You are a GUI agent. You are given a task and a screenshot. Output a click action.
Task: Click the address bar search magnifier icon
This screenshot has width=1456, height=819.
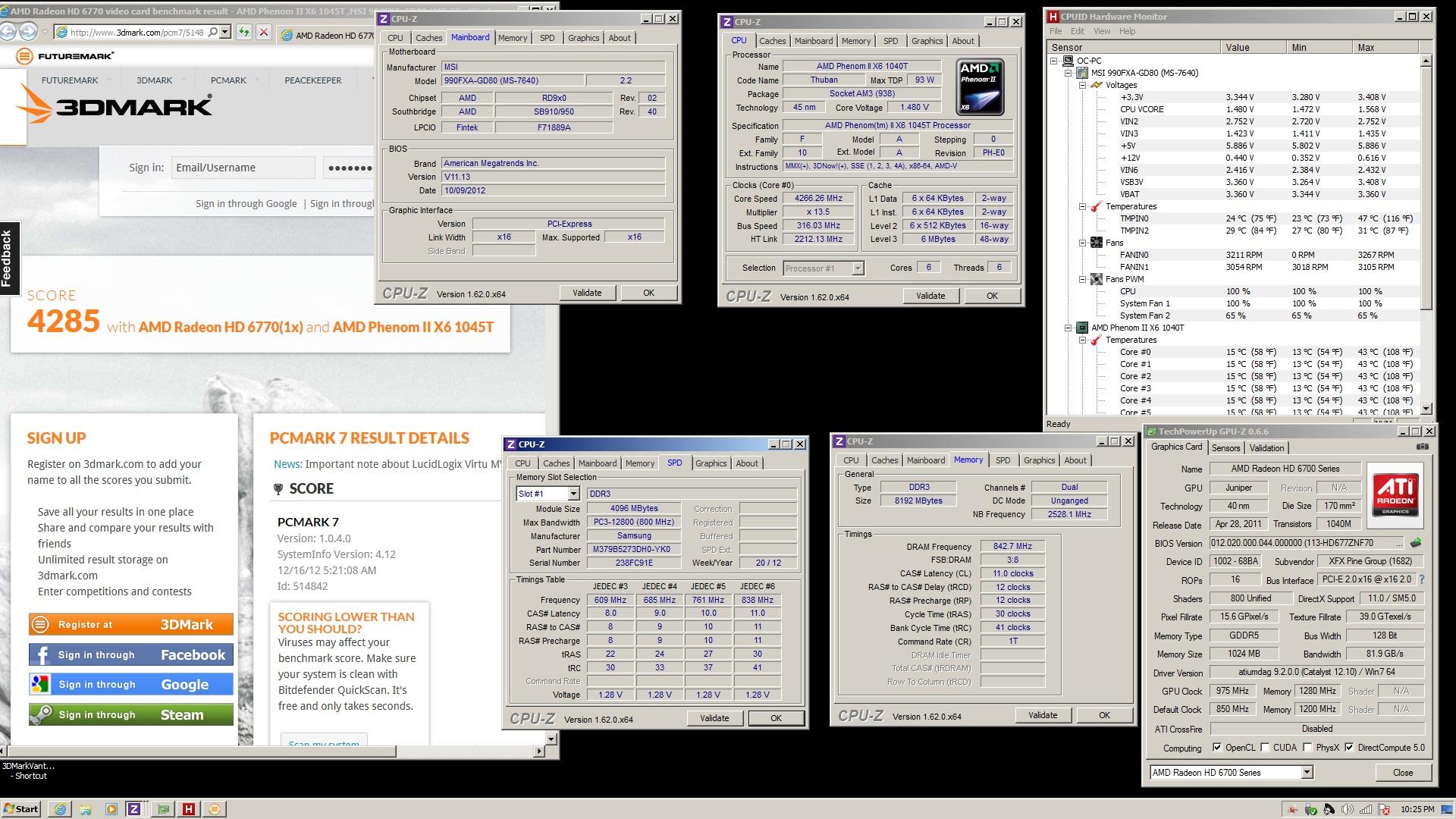(213, 32)
